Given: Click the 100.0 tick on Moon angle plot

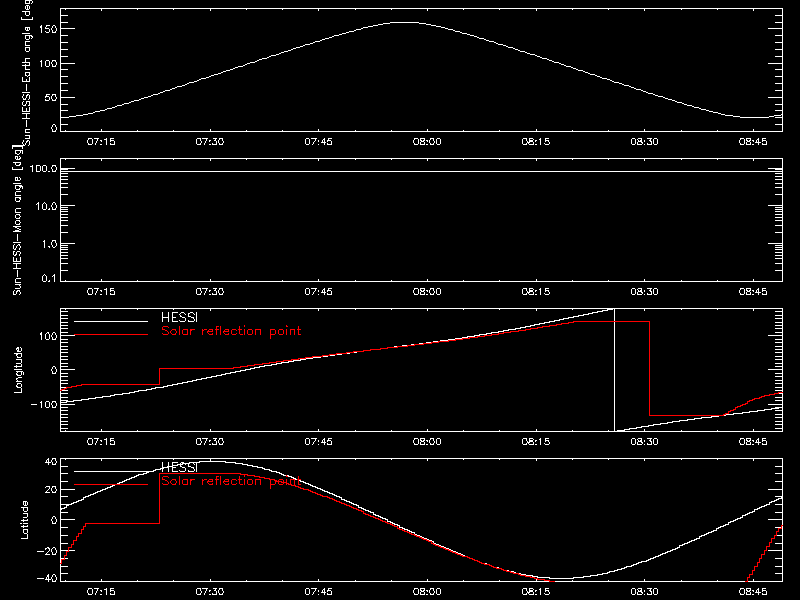Looking at the screenshot, I should pos(44,169).
